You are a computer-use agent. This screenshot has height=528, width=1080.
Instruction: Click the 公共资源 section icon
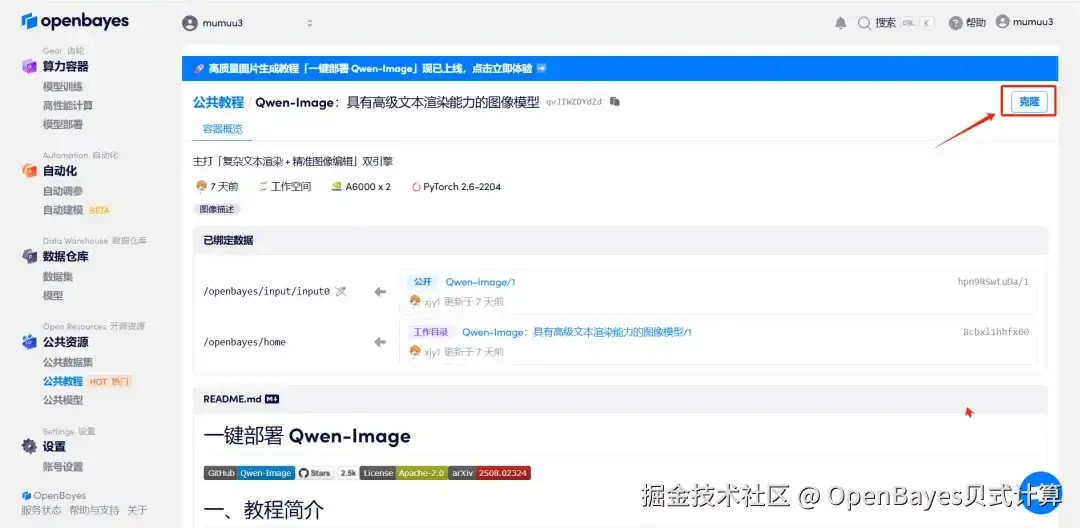[29, 342]
